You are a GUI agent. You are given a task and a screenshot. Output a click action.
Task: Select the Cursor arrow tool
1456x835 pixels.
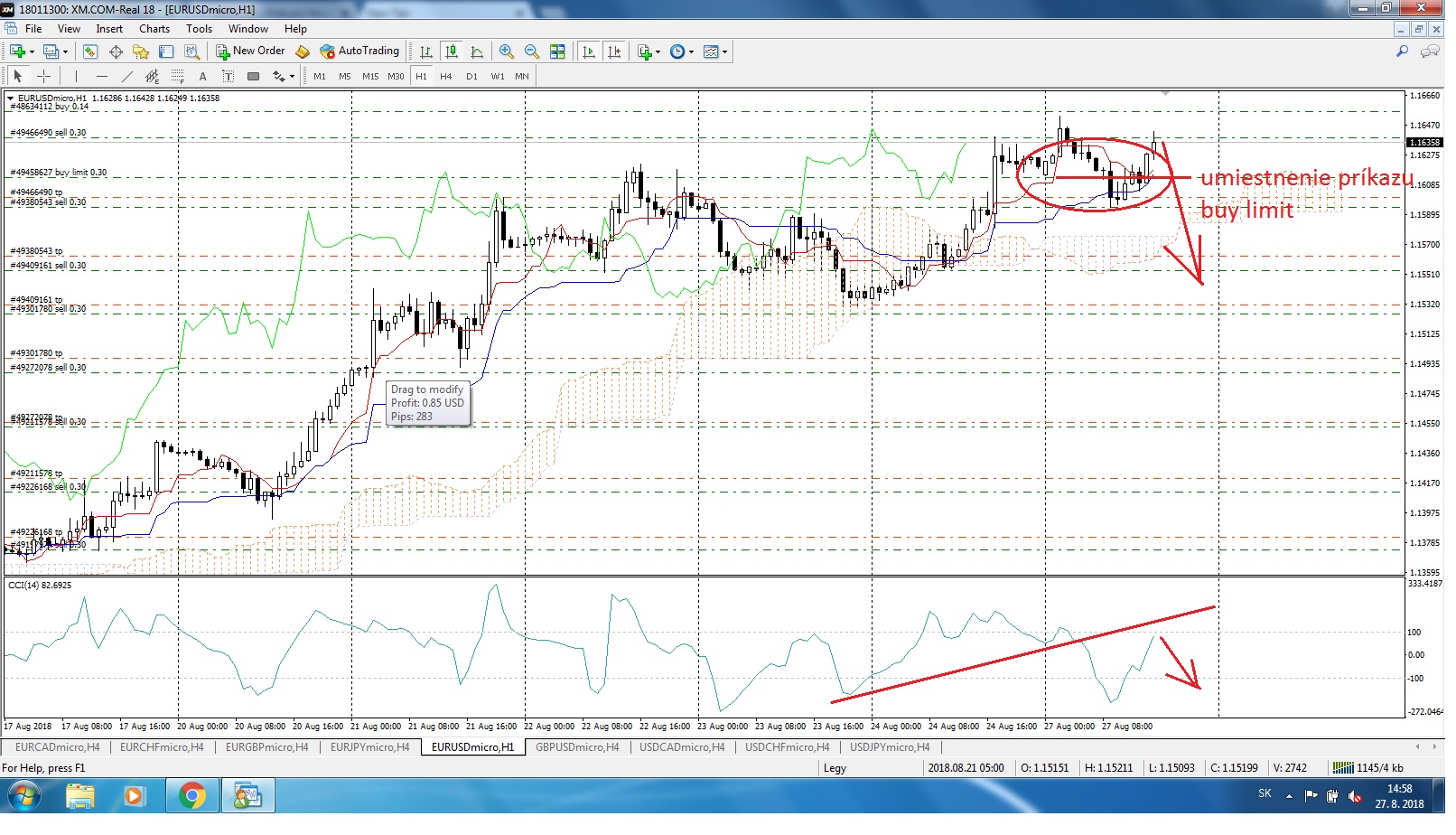point(17,76)
